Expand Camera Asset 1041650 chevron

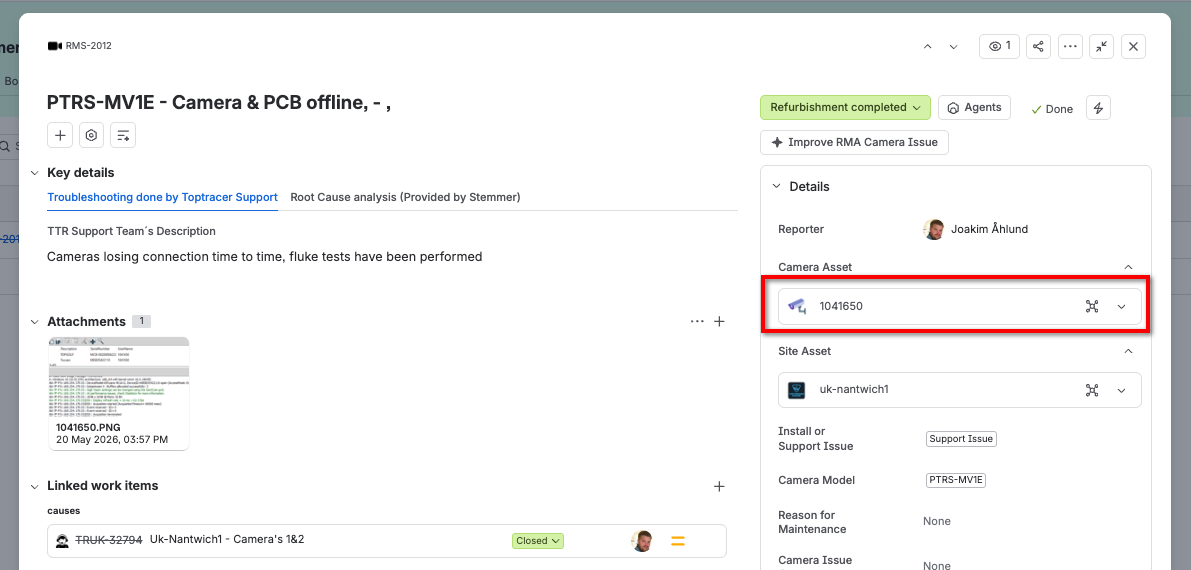[x=1122, y=306]
